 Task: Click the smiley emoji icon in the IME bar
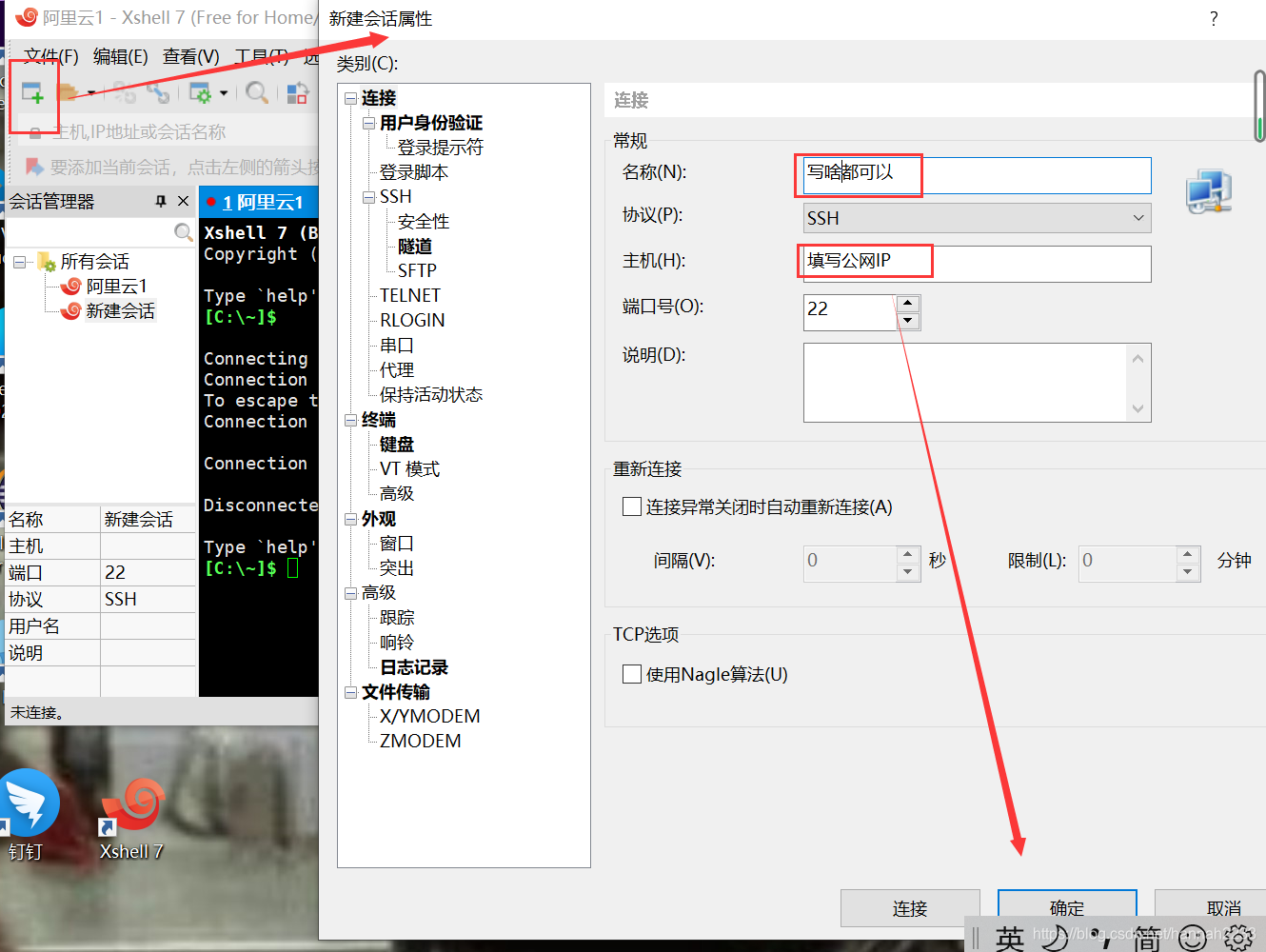1193,938
